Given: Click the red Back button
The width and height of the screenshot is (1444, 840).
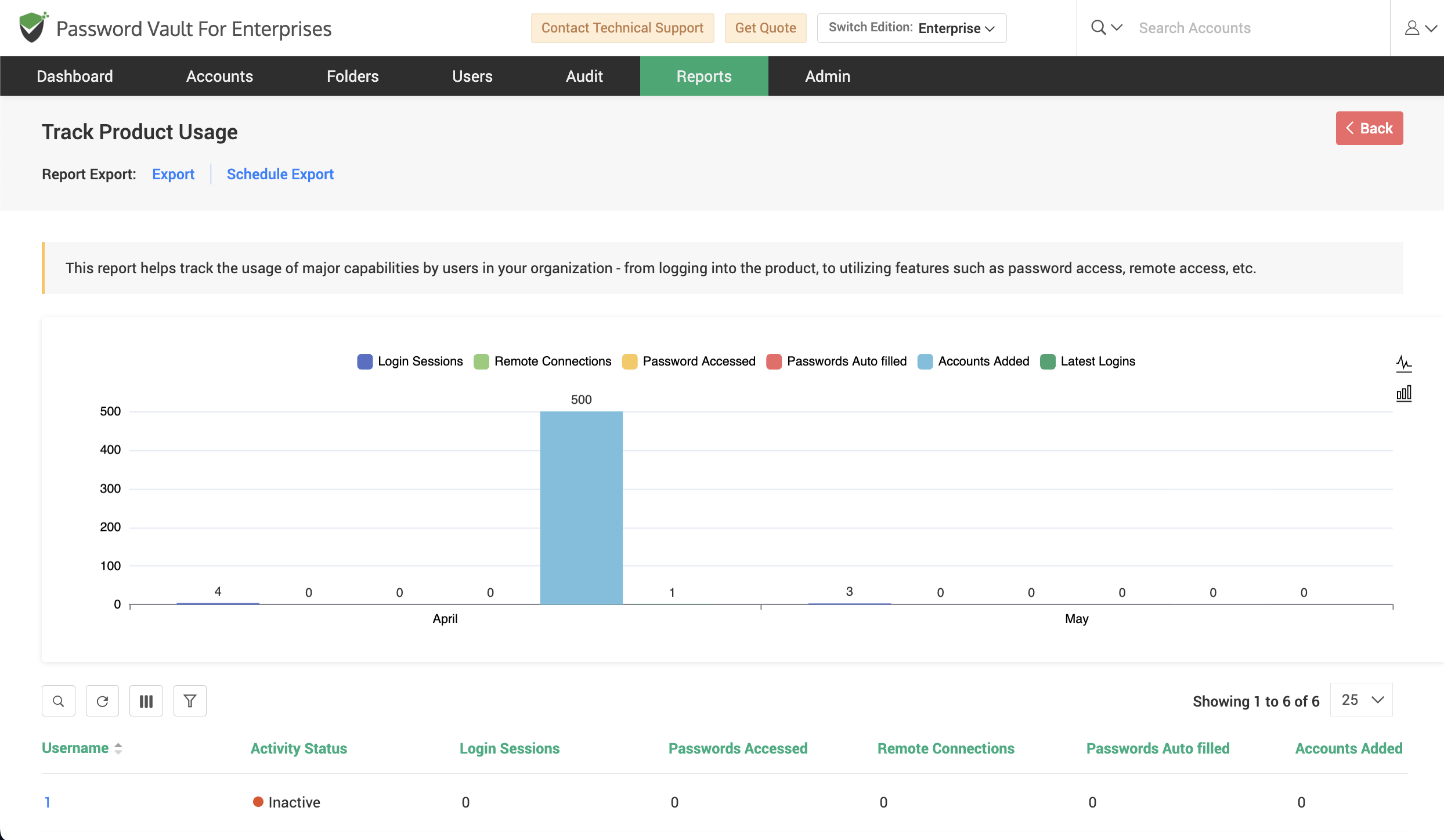Looking at the screenshot, I should click(1369, 128).
